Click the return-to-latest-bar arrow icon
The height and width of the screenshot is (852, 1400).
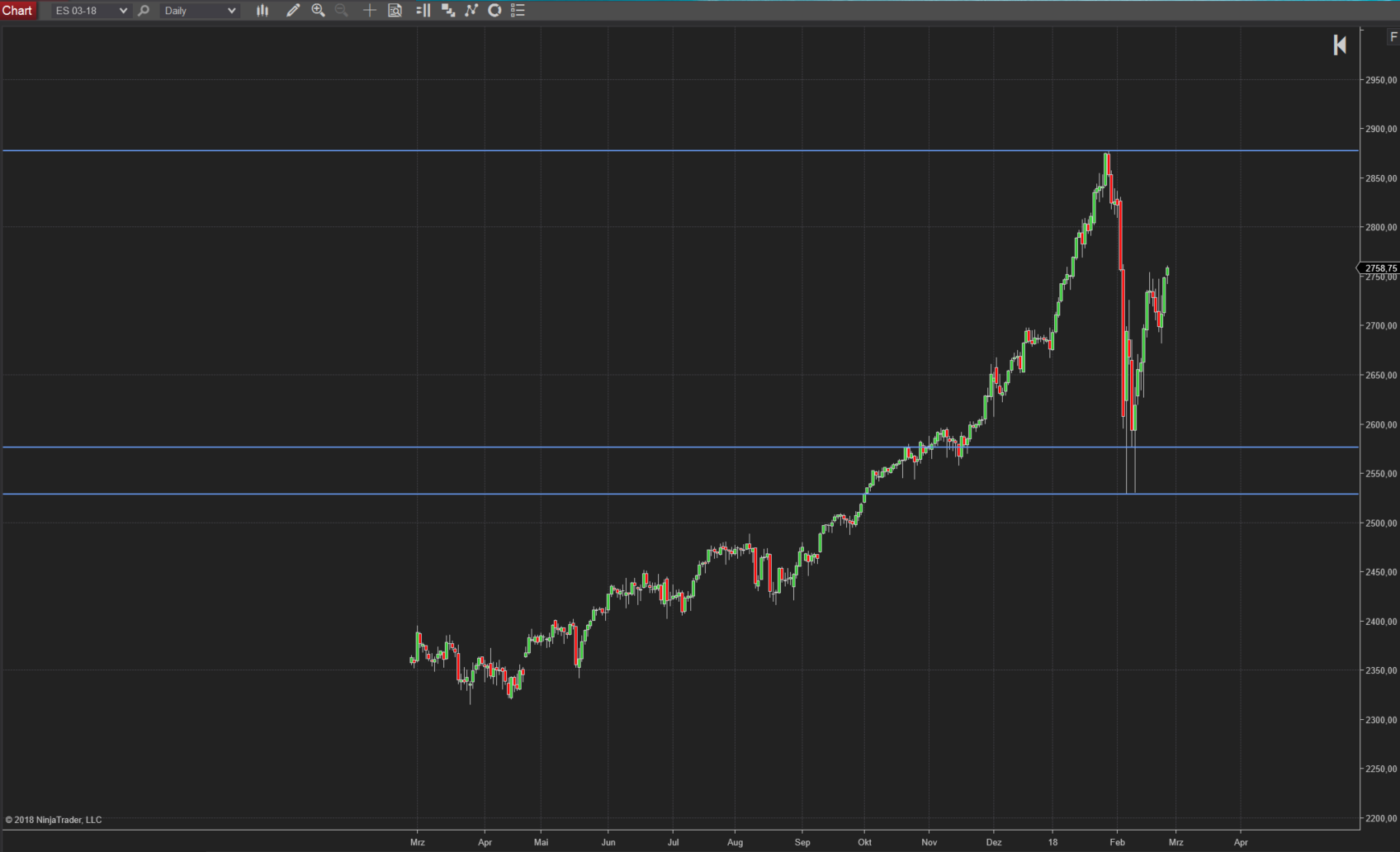[1340, 45]
